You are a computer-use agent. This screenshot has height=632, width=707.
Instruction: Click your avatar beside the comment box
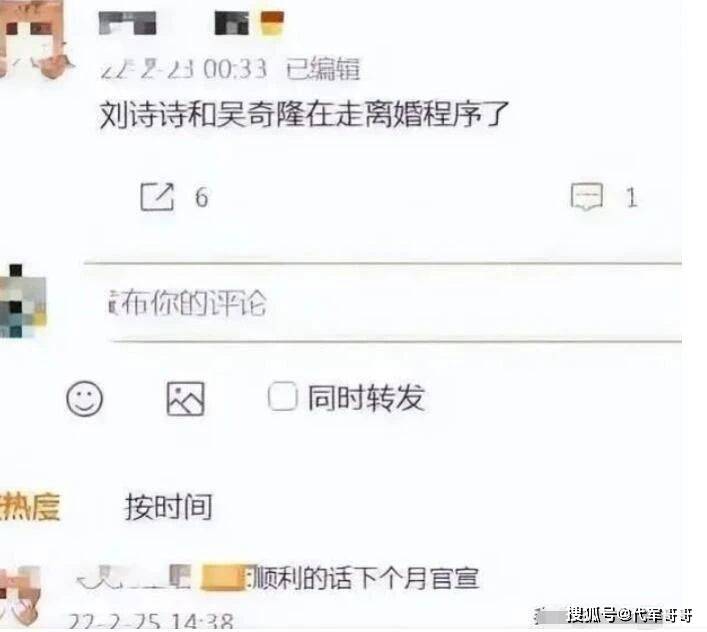click(23, 301)
